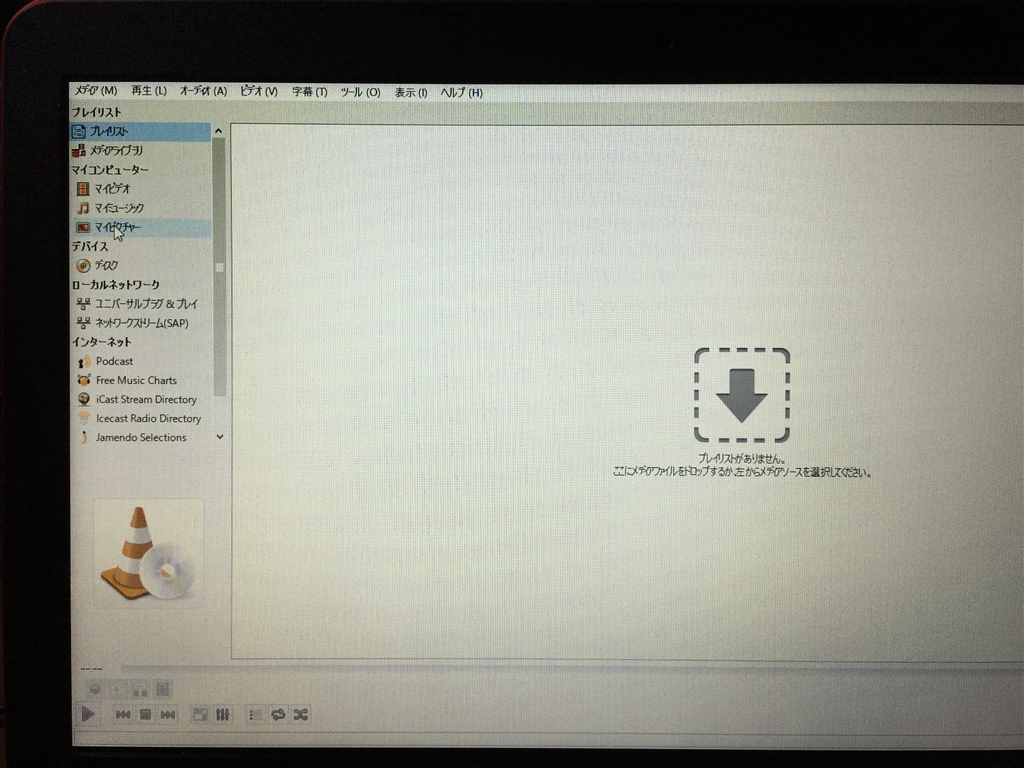Click the Free Music Charts icon
The height and width of the screenshot is (768, 1024).
(x=84, y=380)
